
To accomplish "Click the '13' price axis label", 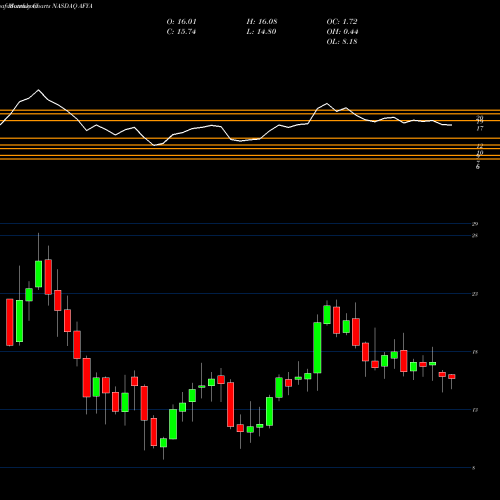I will pos(475,410).
